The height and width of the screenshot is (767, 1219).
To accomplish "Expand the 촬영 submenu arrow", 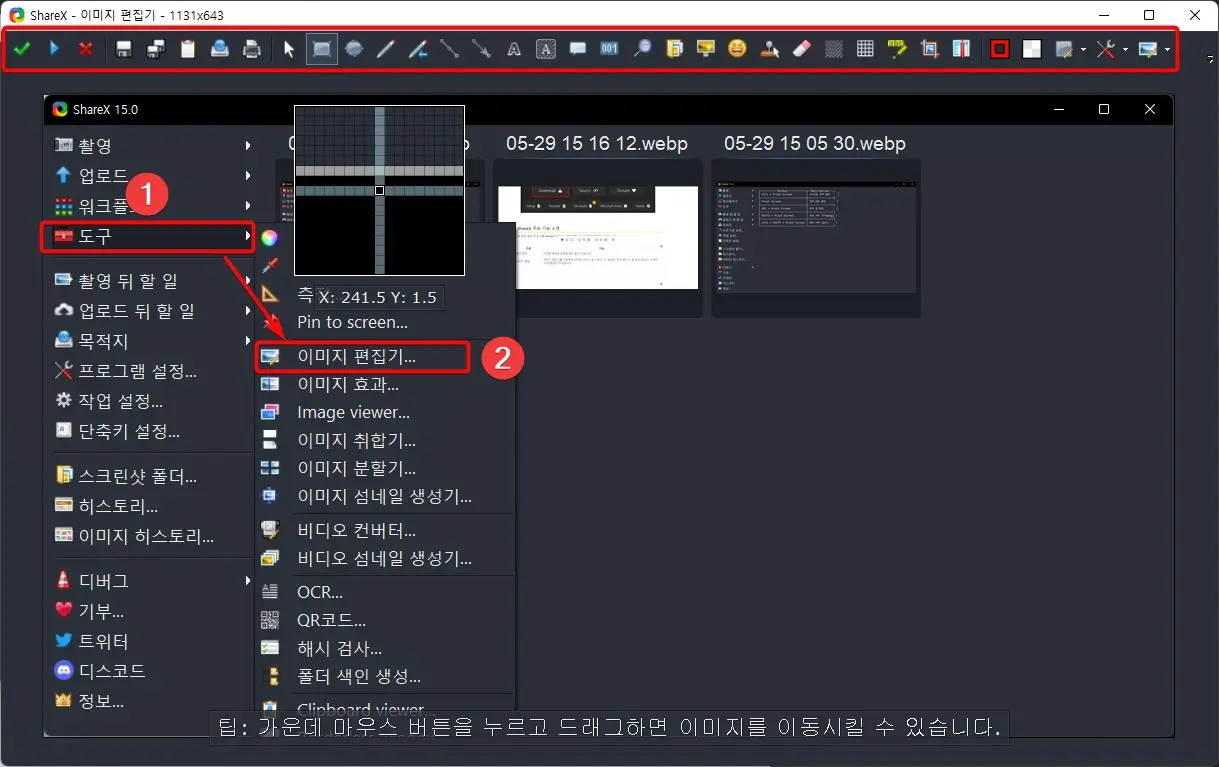I will click(247, 146).
